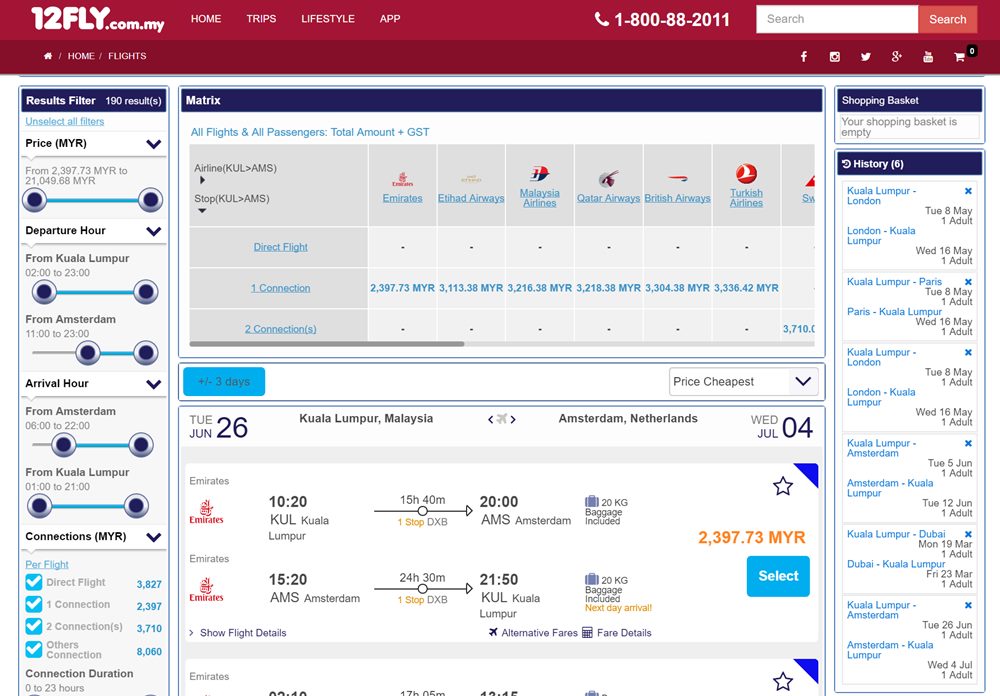The image size is (1000, 696).
Task: Click 2 Connection(s) matrix row link
Action: 280,329
